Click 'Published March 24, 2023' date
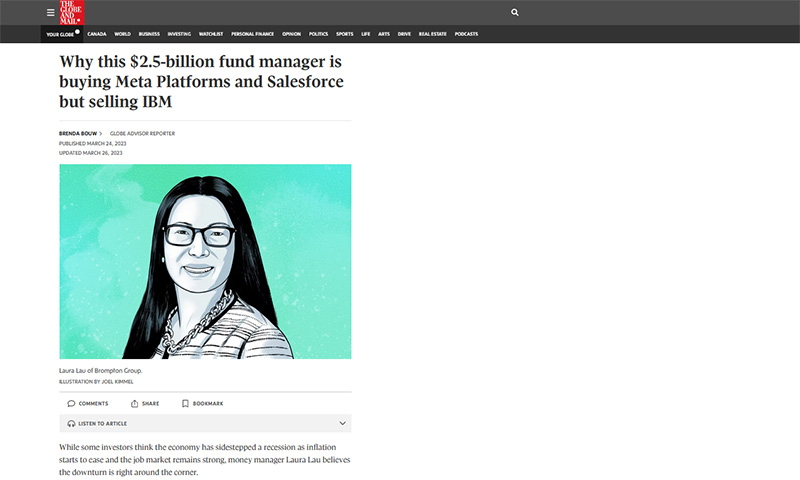Viewport: 800px width, 480px height. [x=92, y=143]
